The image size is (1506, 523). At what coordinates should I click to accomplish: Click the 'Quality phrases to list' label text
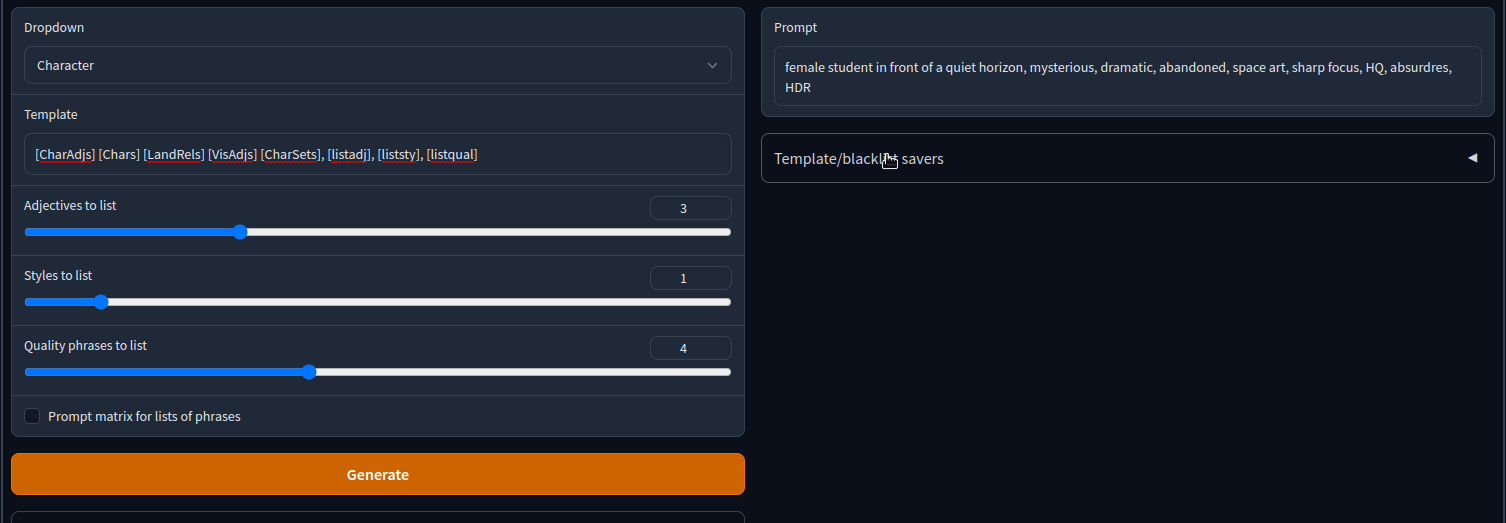(85, 345)
